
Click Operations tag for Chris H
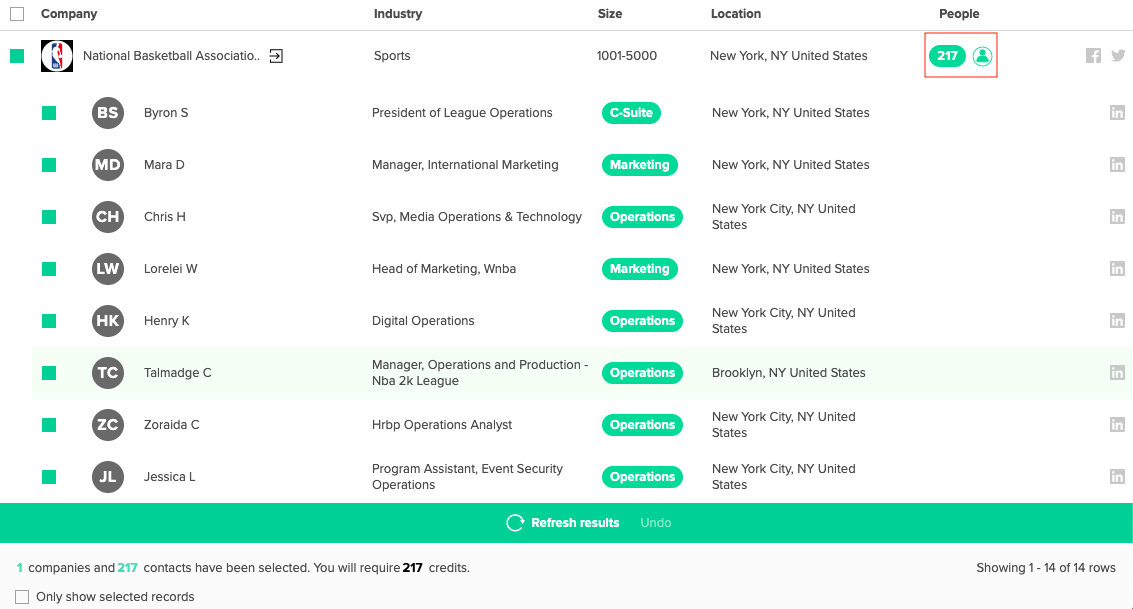coord(642,217)
